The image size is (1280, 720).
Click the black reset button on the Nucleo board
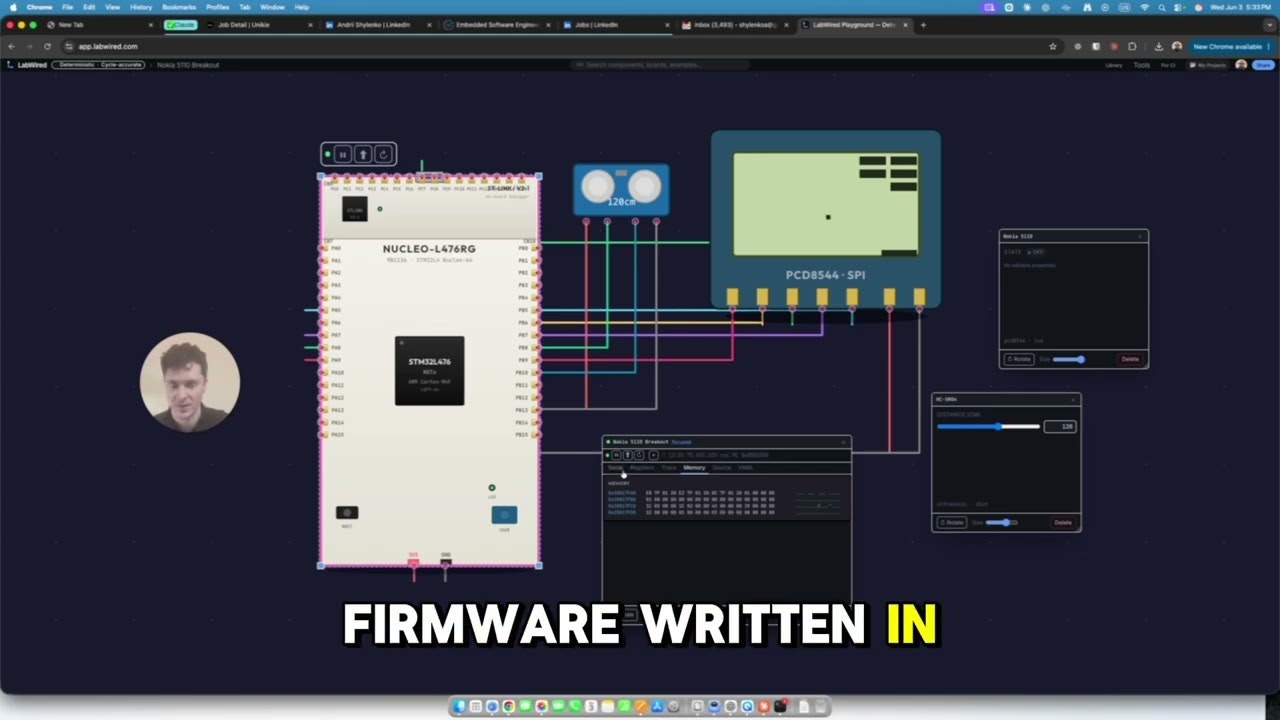click(347, 513)
